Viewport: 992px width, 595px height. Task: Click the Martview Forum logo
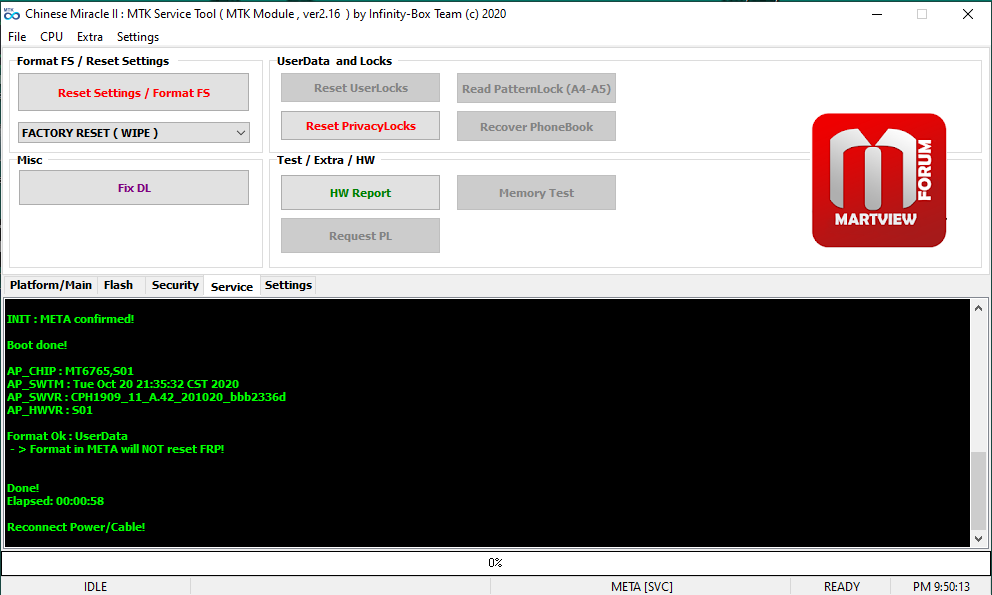[x=879, y=180]
